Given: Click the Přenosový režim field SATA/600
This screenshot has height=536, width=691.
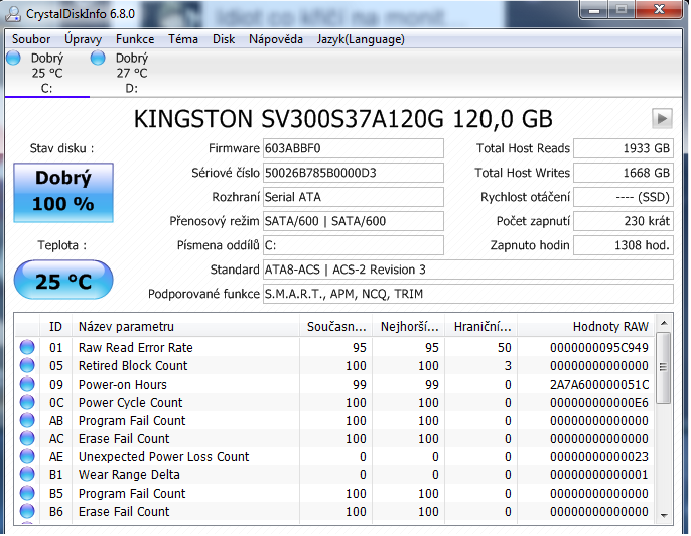Looking at the screenshot, I should coord(353,221).
